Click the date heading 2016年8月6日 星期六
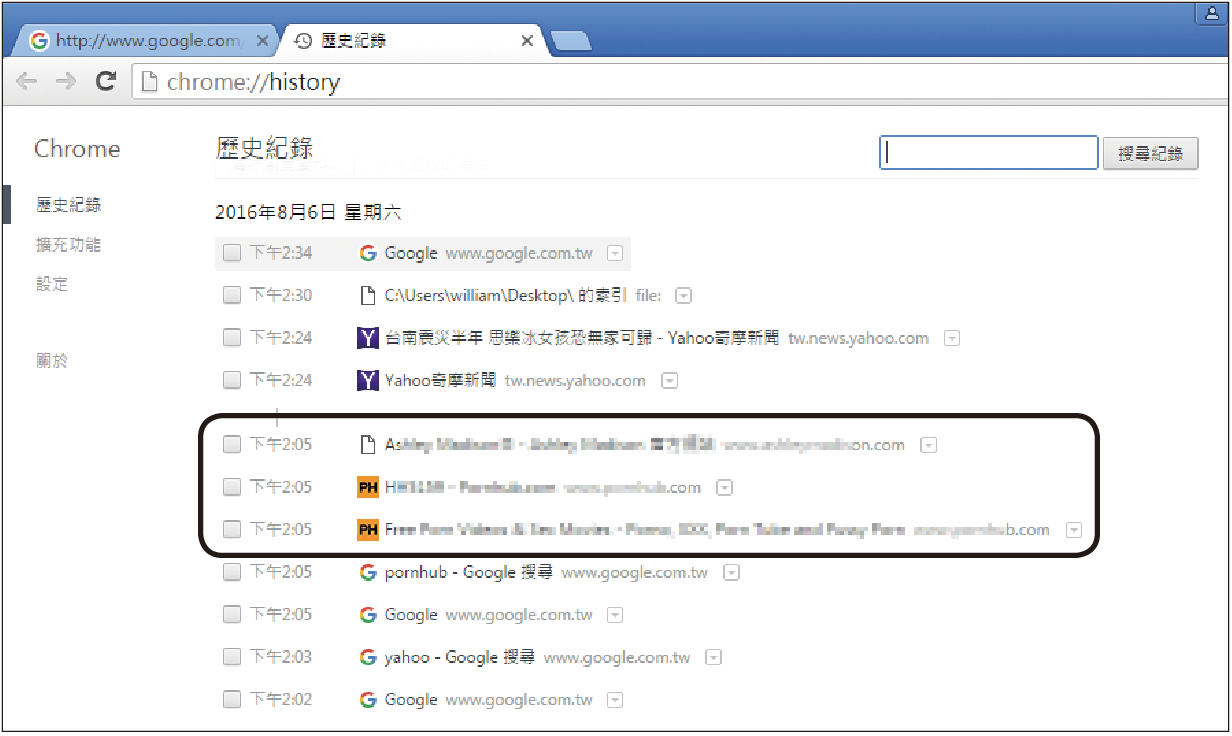 point(308,213)
